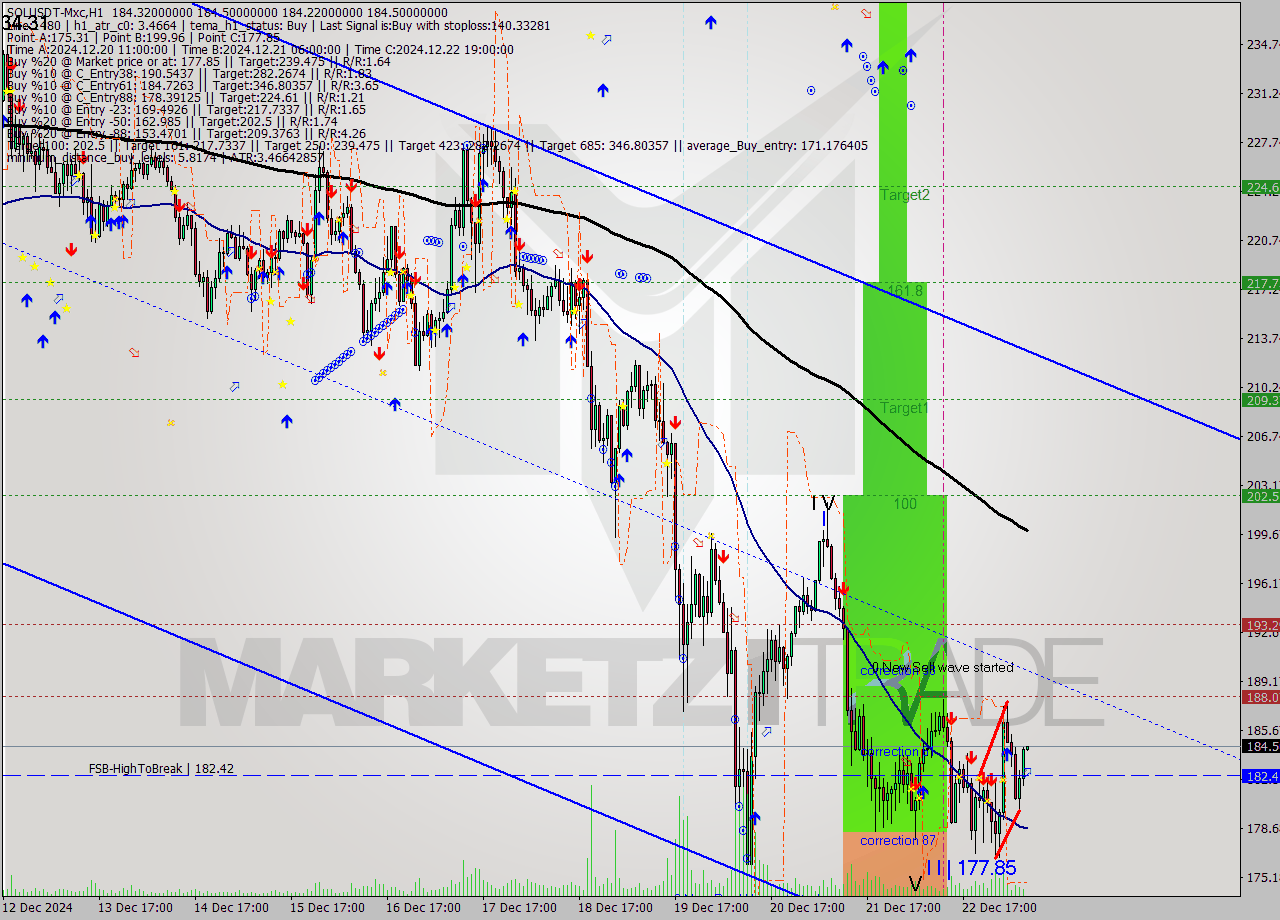Click the 231.2 price axis label
This screenshot has width=1280, height=920.
[1262, 93]
